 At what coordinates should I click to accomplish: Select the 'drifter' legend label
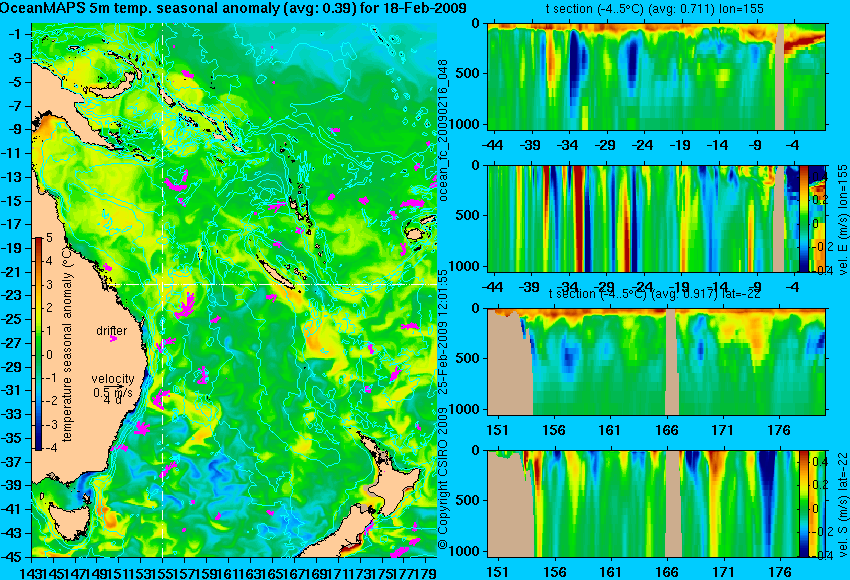coord(112,331)
